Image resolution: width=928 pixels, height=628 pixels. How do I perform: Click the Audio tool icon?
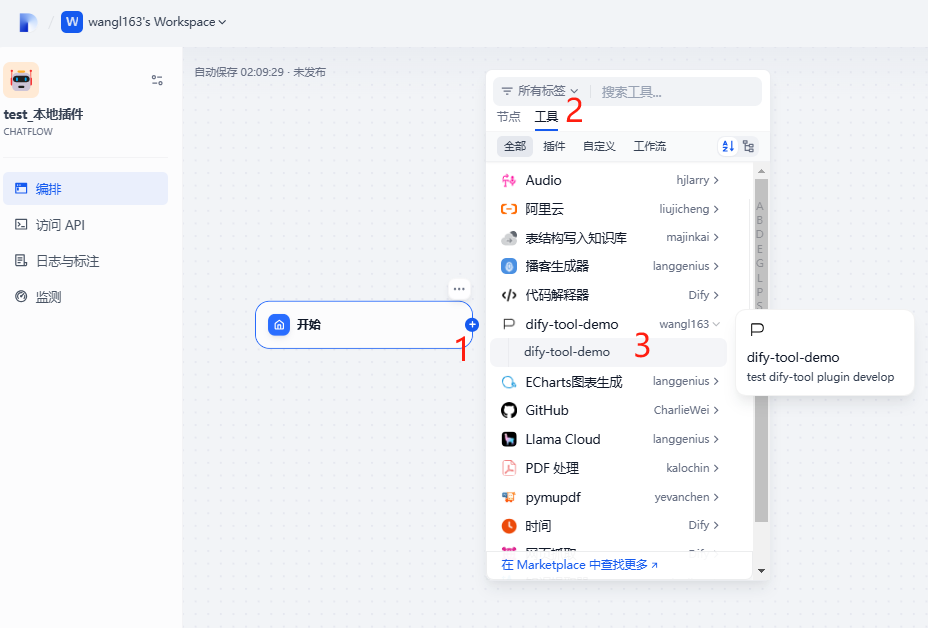coord(509,181)
